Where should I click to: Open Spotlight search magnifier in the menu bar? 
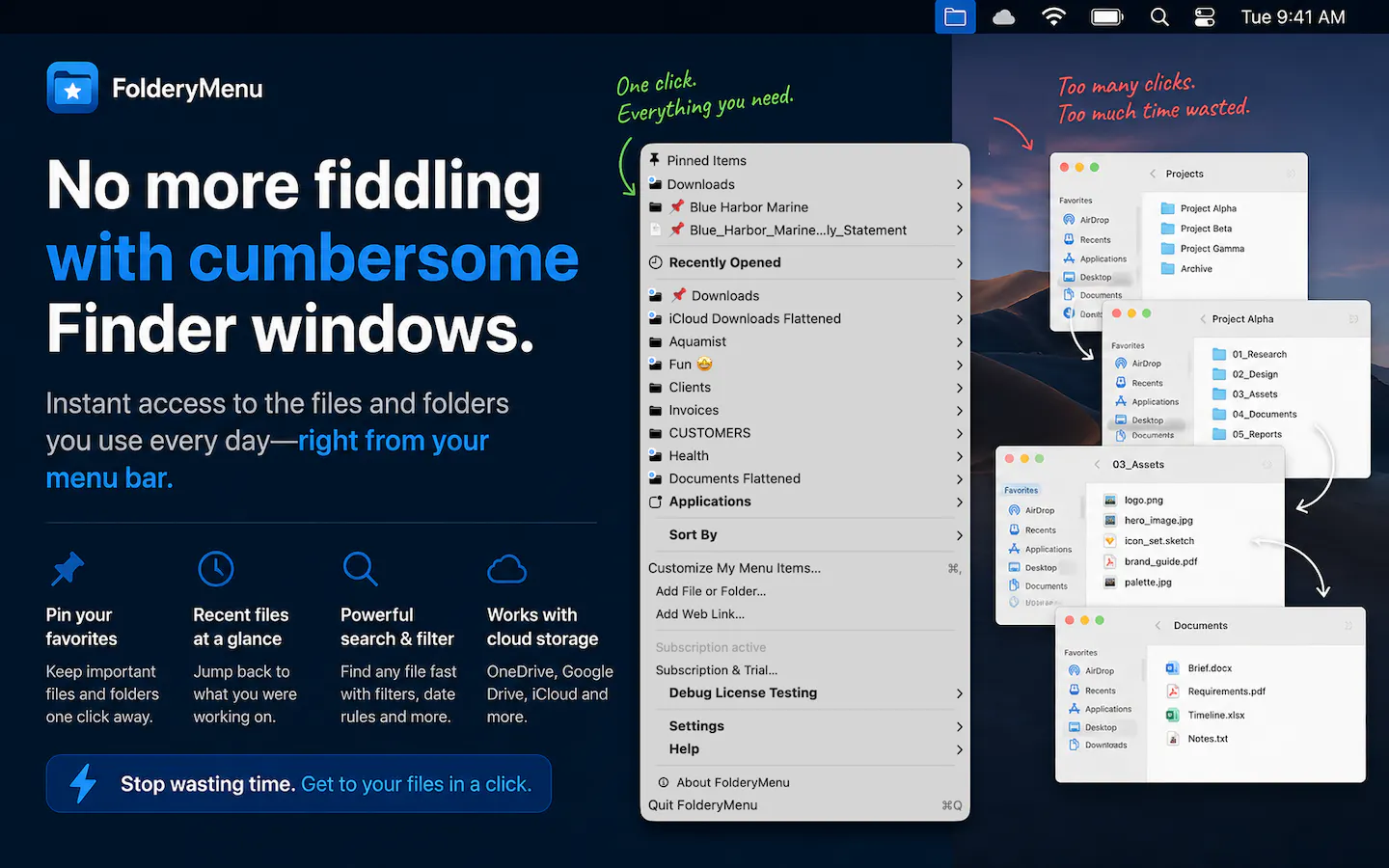1160,17
